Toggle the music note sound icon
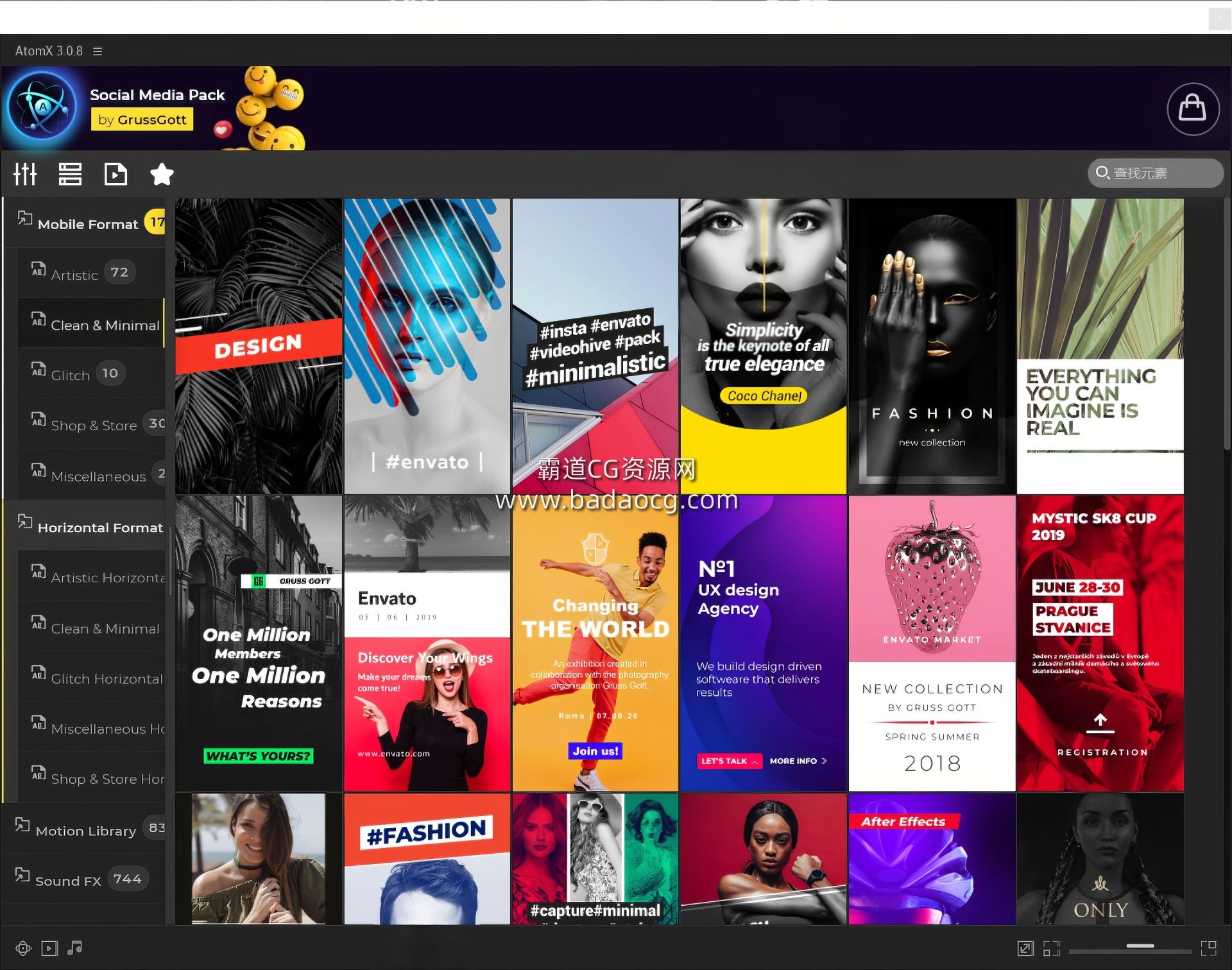1232x970 pixels. point(75,948)
